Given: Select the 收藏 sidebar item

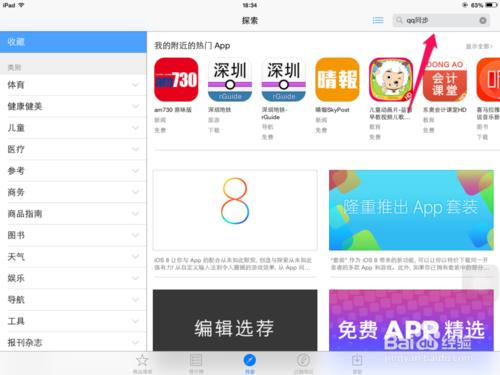Looking at the screenshot, I should [73, 42].
